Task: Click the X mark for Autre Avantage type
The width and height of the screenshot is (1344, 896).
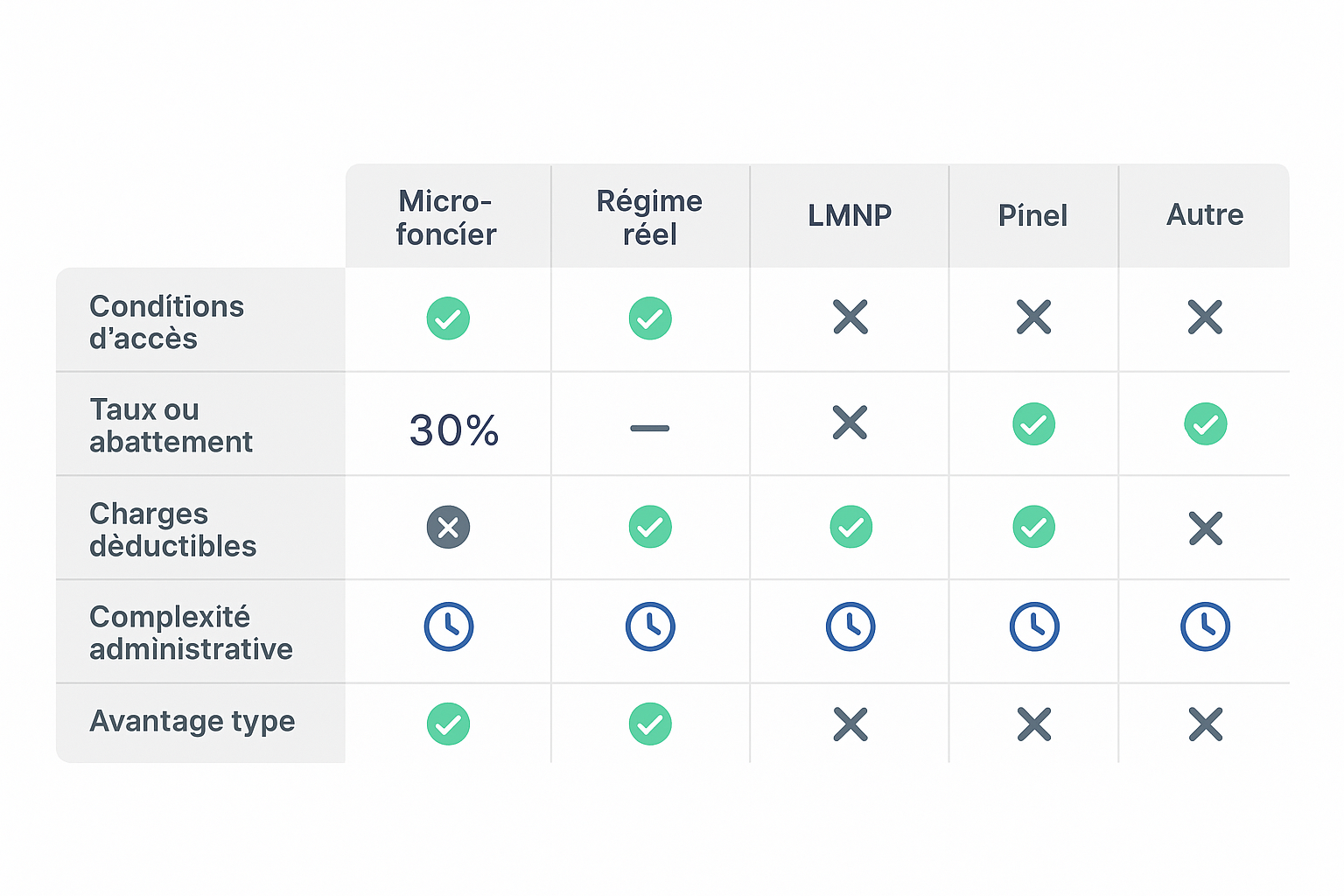Action: 1205,724
